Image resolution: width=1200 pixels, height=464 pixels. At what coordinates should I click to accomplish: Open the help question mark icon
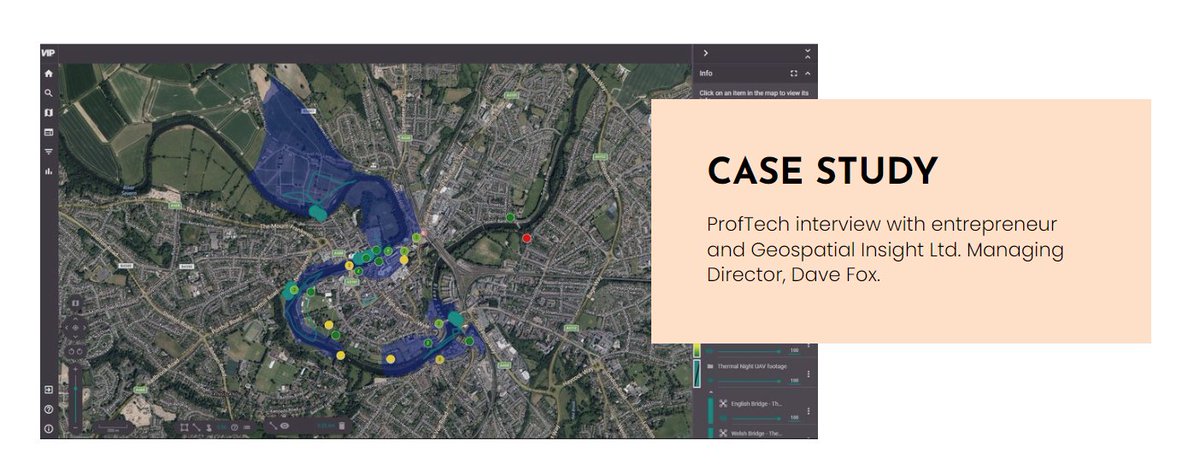pos(49,409)
